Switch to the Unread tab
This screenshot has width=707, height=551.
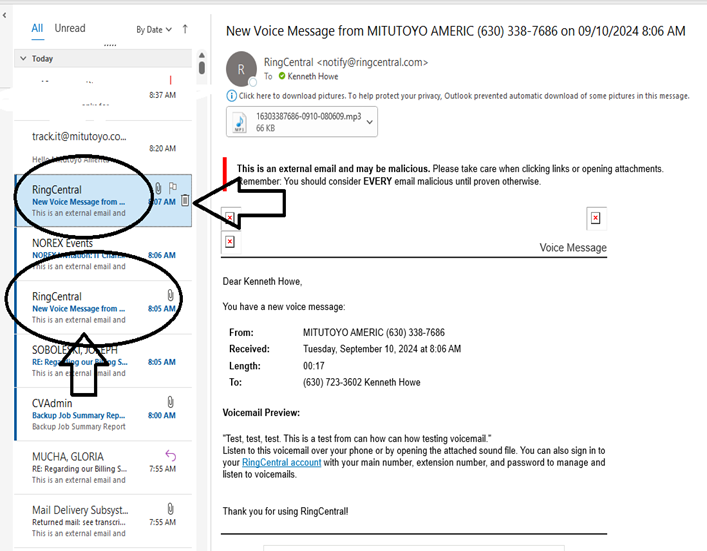coord(70,28)
